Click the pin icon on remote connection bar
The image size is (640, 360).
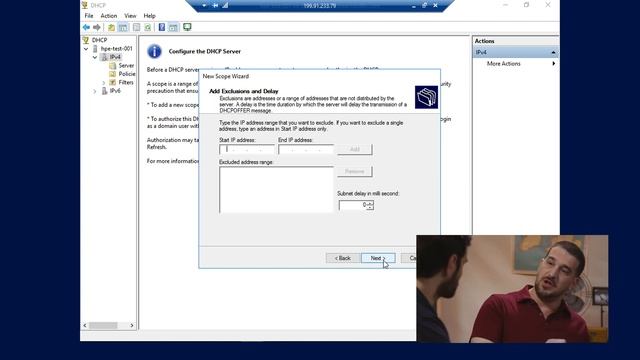coord(216,5)
